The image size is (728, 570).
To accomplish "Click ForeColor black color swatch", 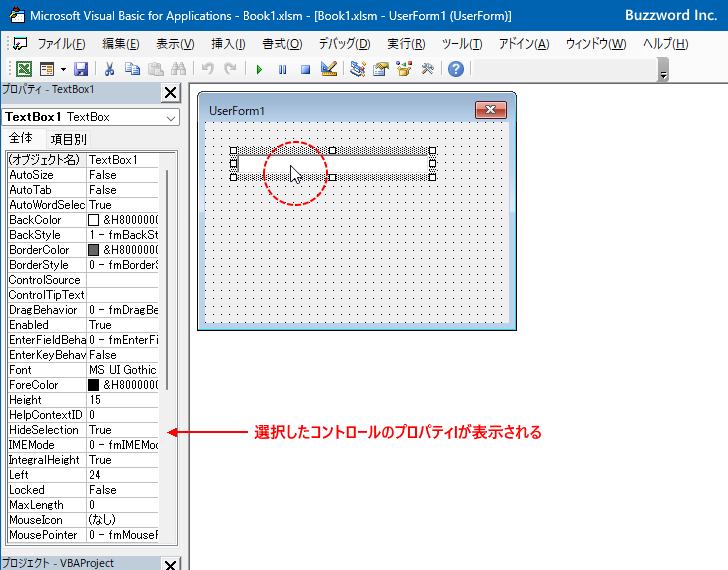I will coord(93,385).
